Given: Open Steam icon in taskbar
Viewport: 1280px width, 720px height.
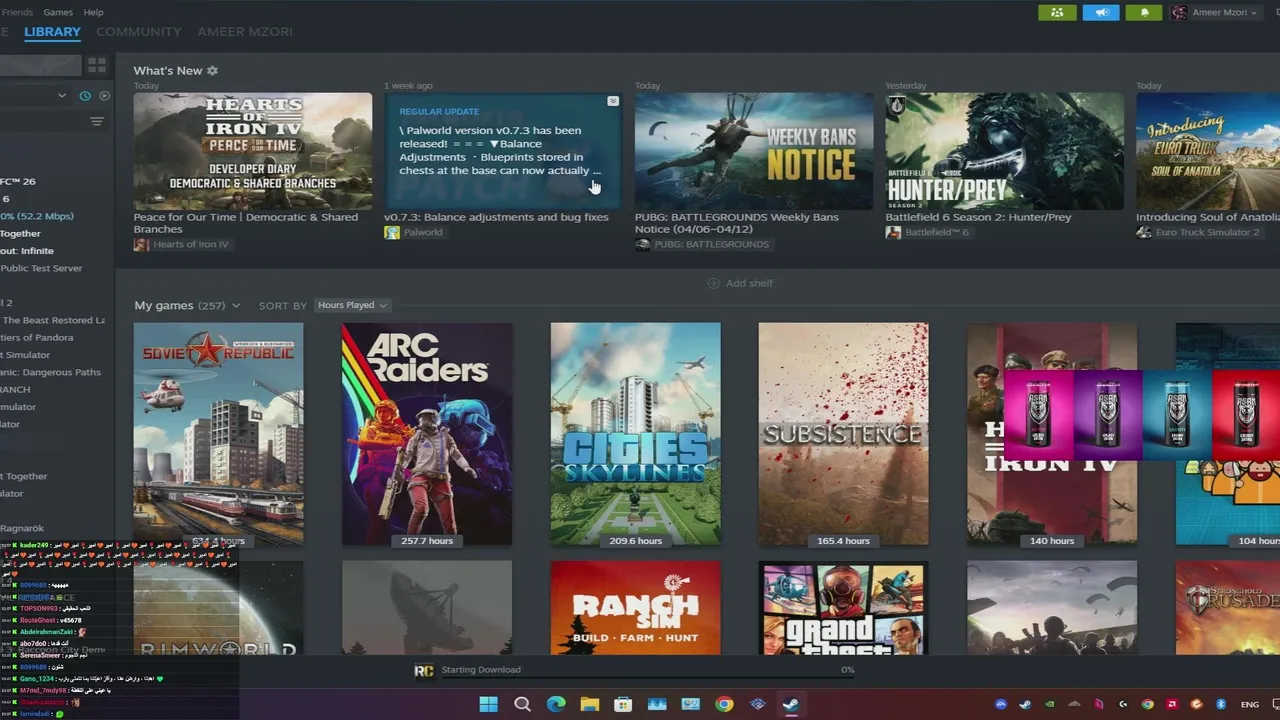Looking at the screenshot, I should point(791,704).
